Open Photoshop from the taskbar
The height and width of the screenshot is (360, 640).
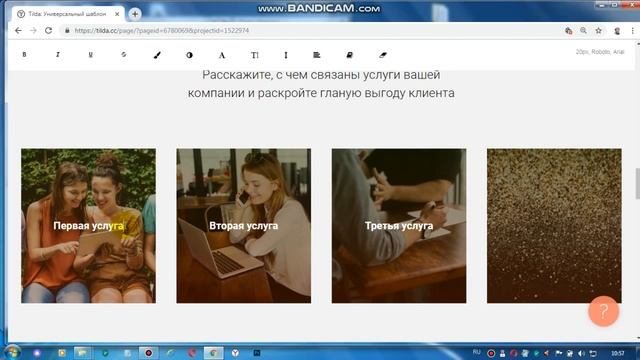tap(257, 353)
